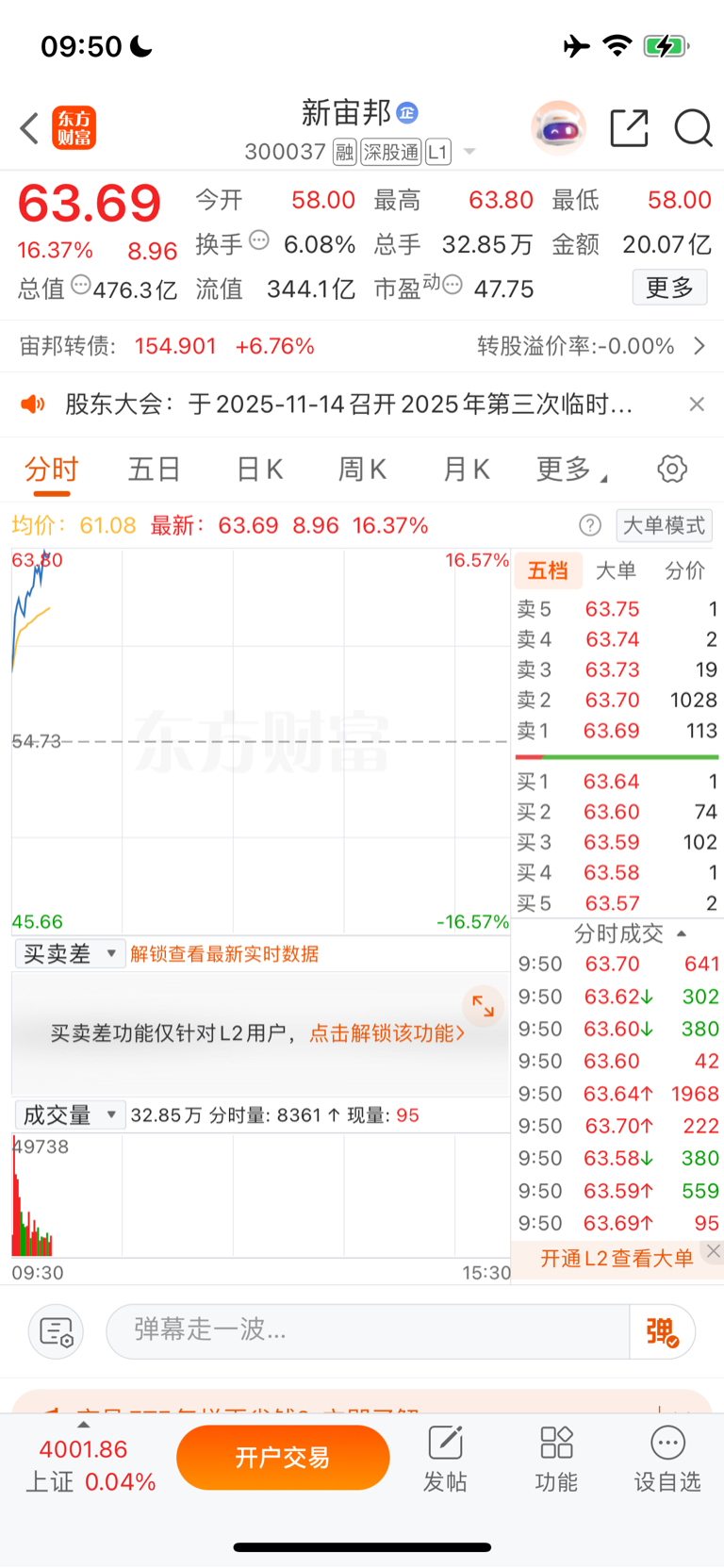The image size is (724, 1568).
Task: Tap the 融 margin badge
Action: pos(345,152)
